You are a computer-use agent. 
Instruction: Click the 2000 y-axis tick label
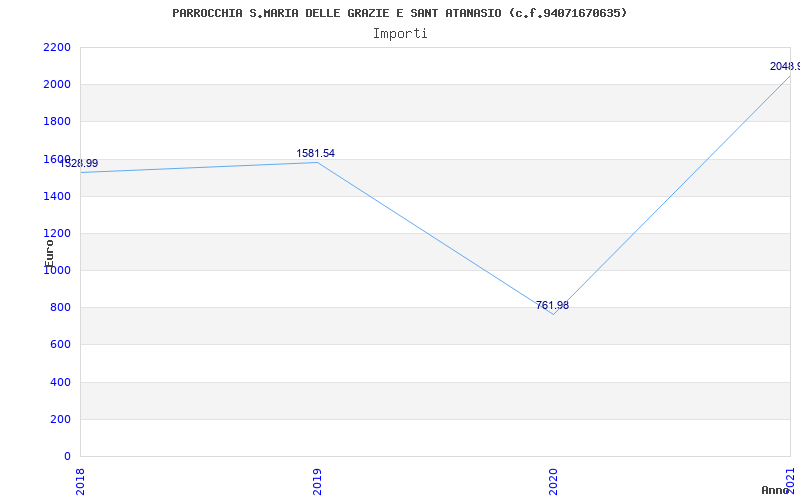click(57, 85)
